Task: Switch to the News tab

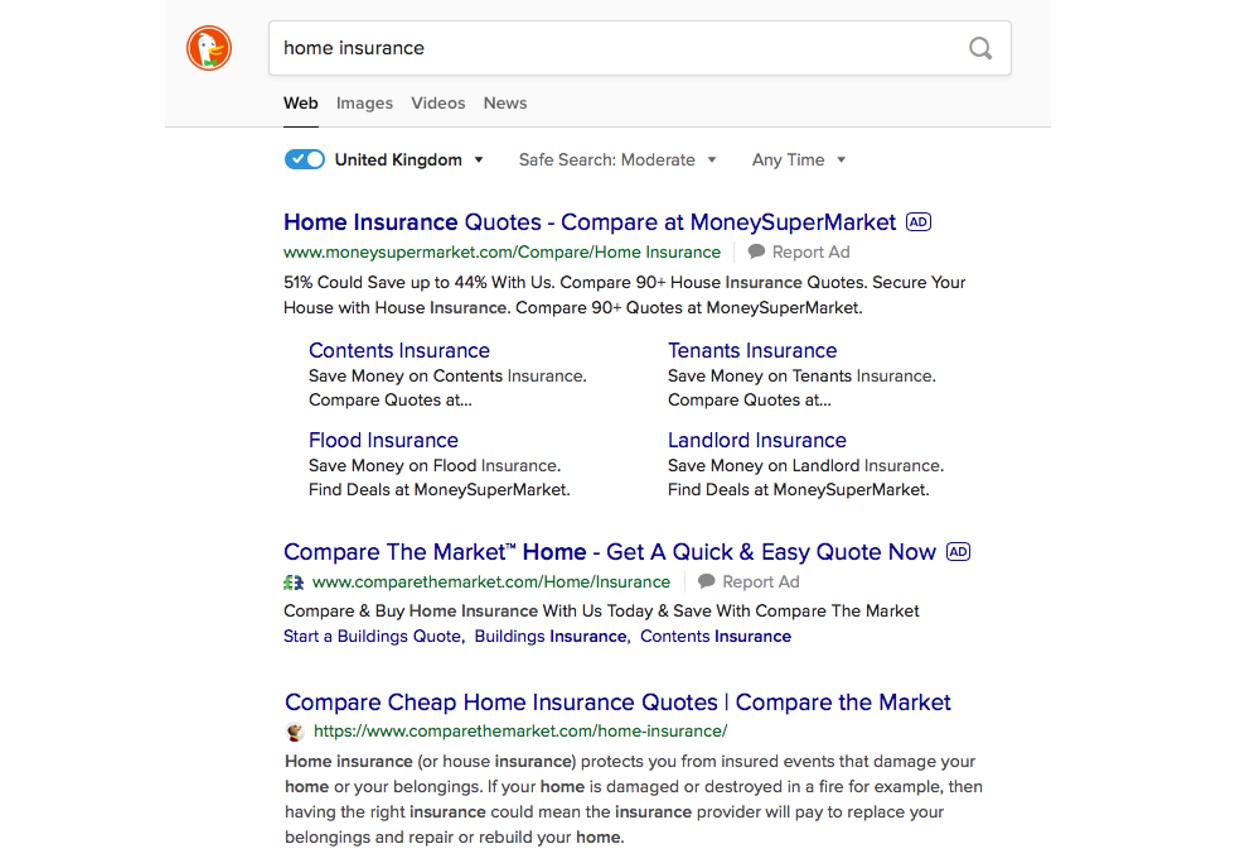Action: point(505,103)
